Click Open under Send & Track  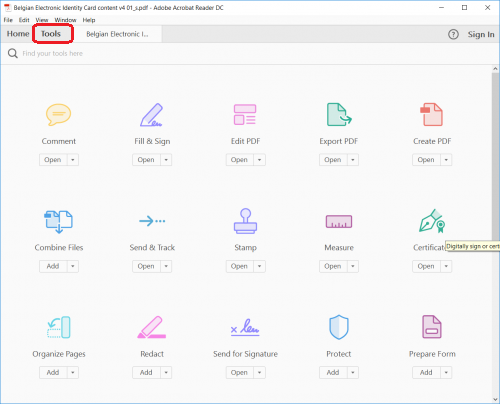point(146,266)
